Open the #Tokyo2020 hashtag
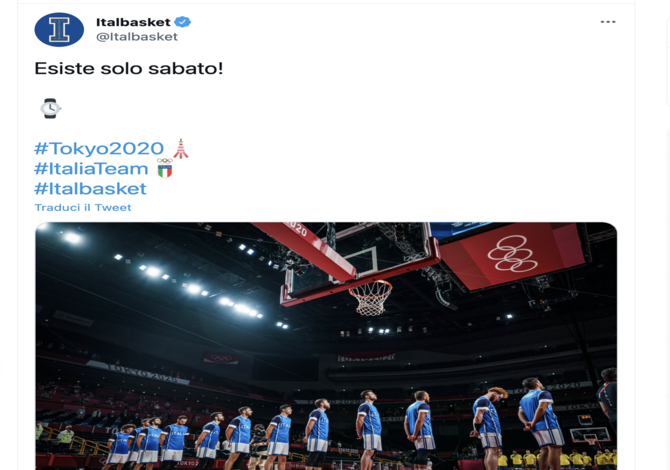The height and width of the screenshot is (470, 670). pyautogui.click(x=99, y=148)
